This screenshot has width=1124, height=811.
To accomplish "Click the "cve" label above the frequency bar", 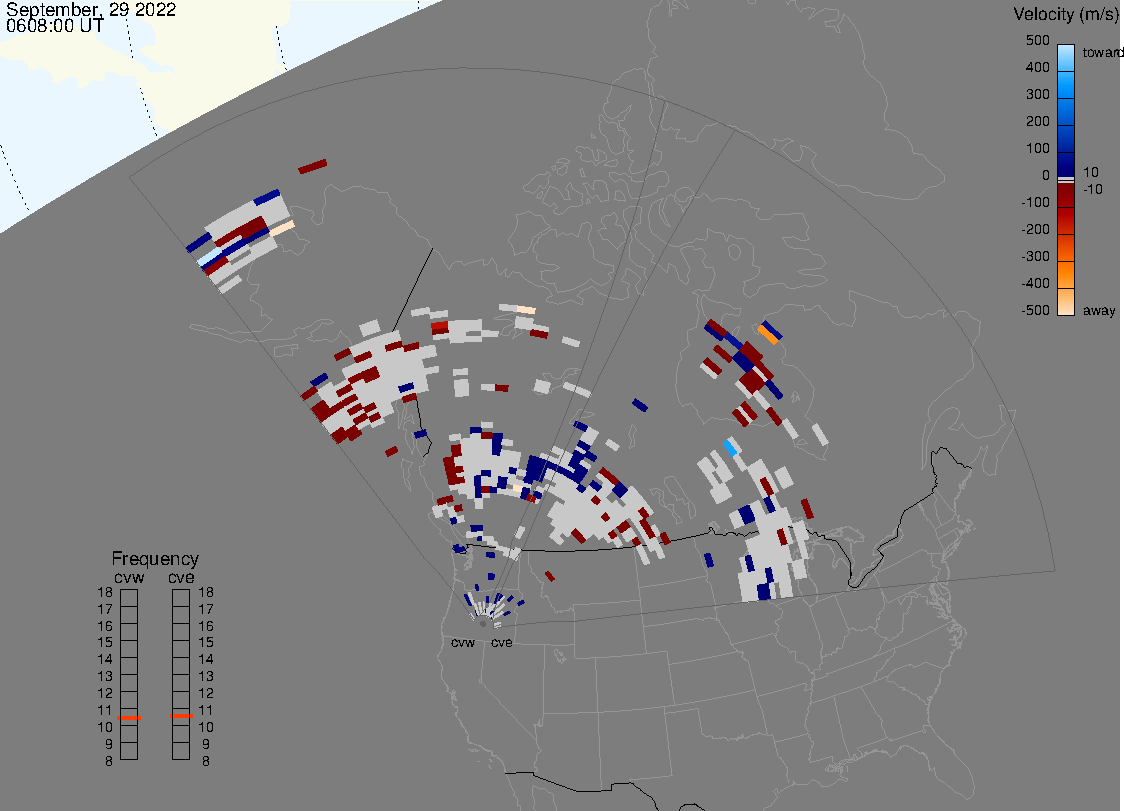I will 181,577.
